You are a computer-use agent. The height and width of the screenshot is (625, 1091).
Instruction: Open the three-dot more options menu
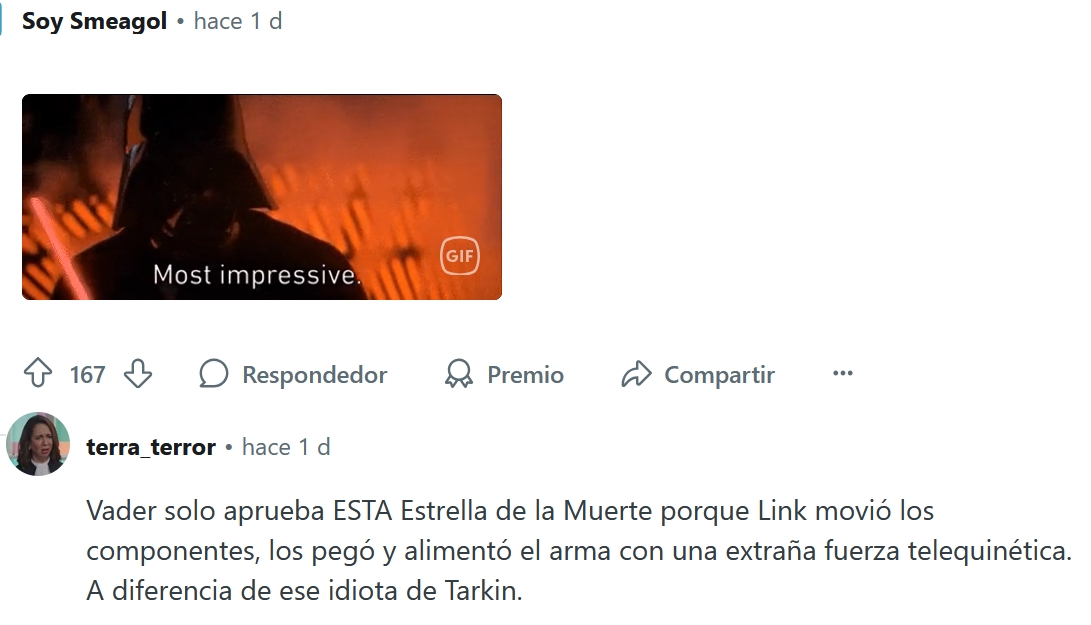(843, 373)
